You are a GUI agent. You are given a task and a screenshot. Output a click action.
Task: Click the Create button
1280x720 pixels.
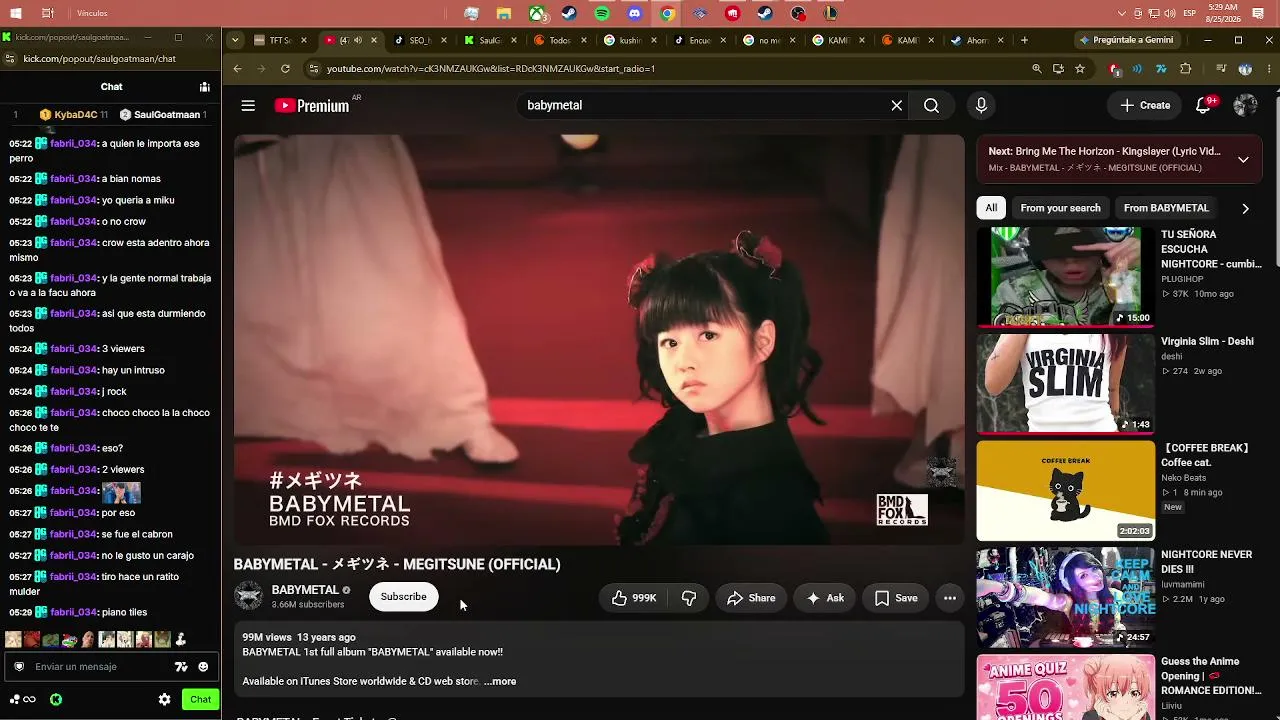(1145, 105)
